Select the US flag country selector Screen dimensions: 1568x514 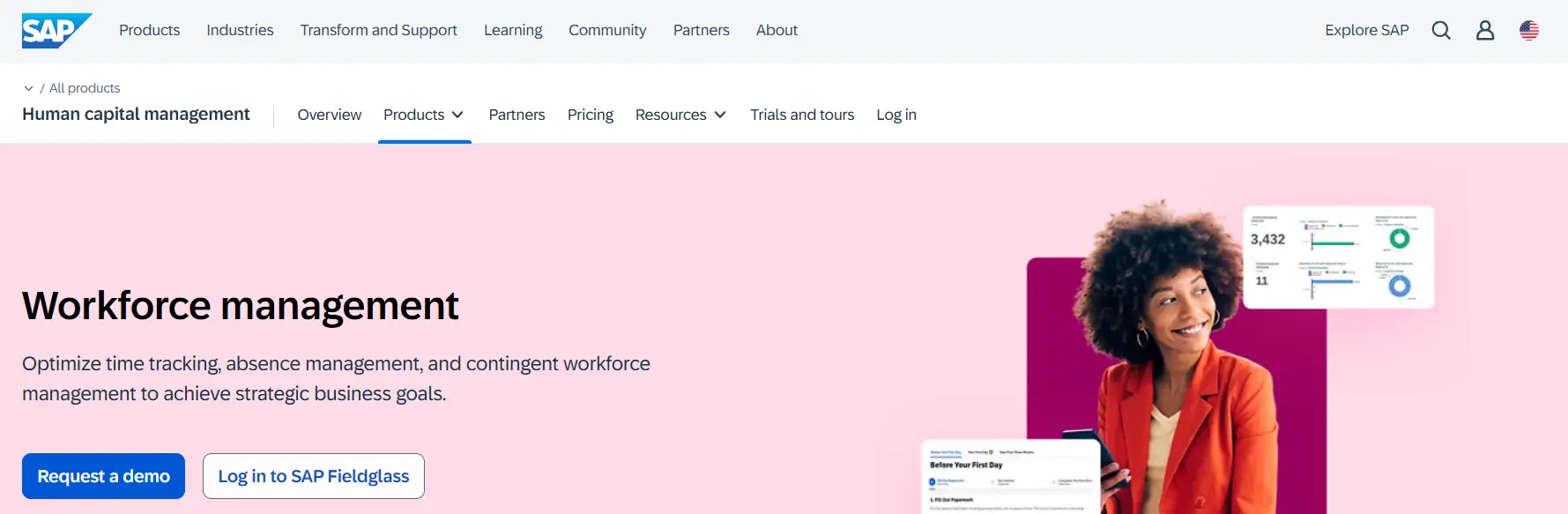(x=1529, y=30)
